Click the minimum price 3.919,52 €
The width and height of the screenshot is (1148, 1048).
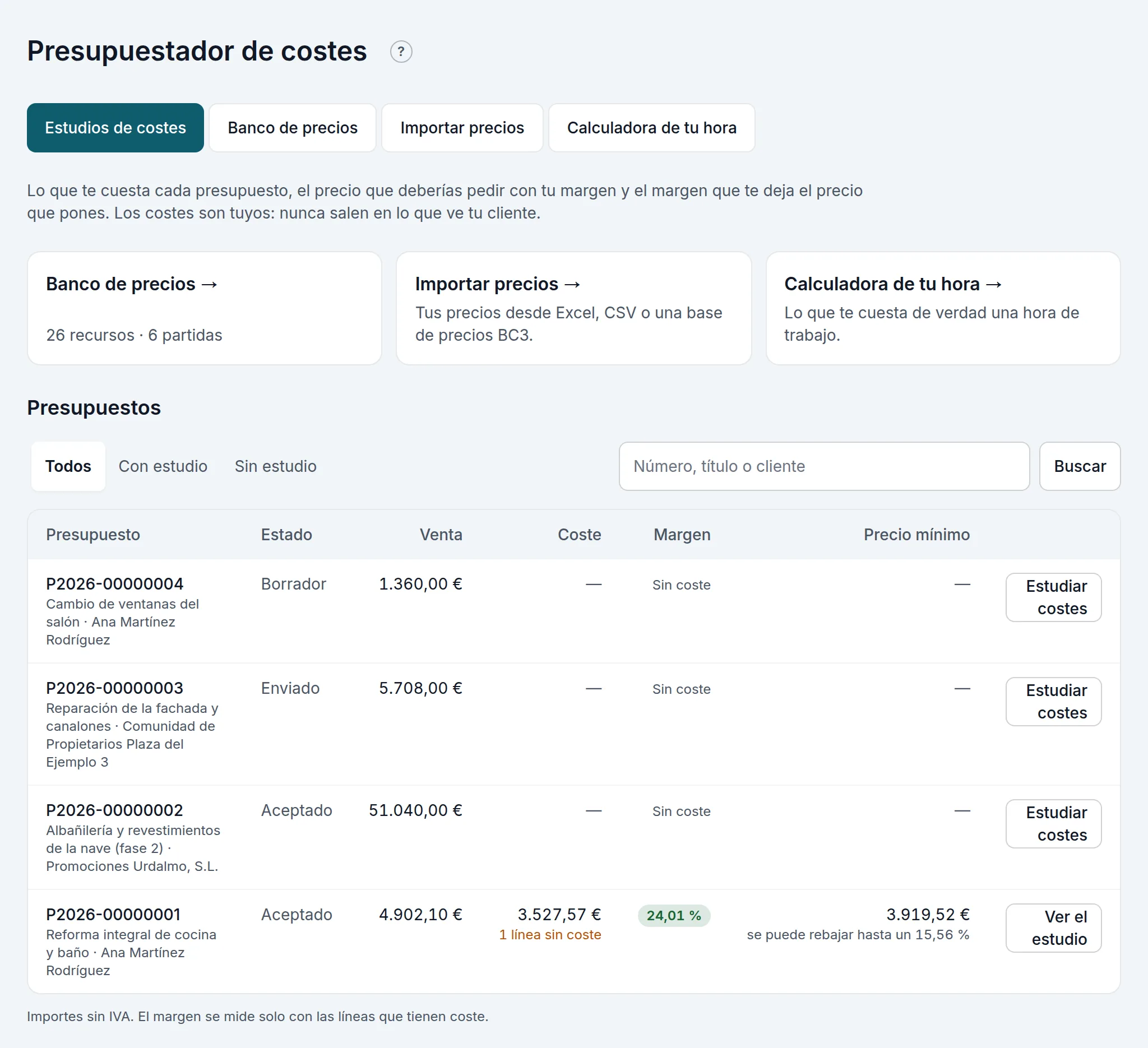click(928, 915)
